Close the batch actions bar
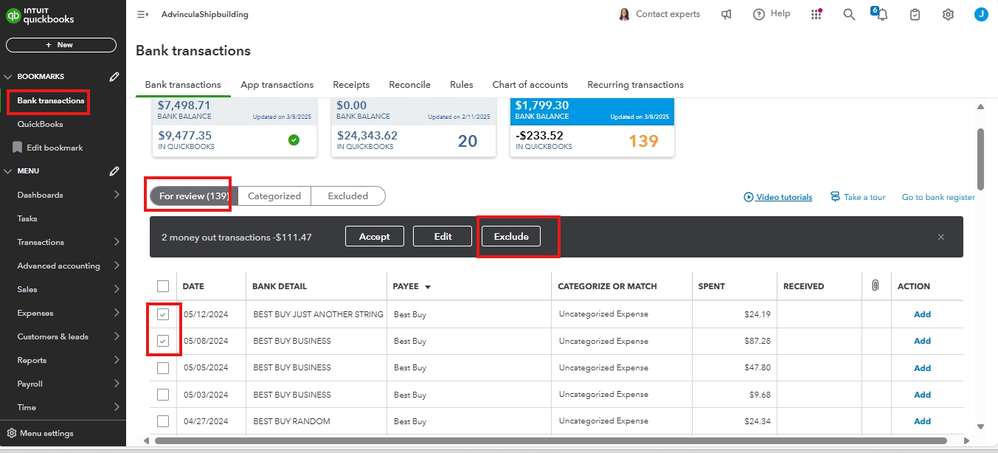 point(941,237)
